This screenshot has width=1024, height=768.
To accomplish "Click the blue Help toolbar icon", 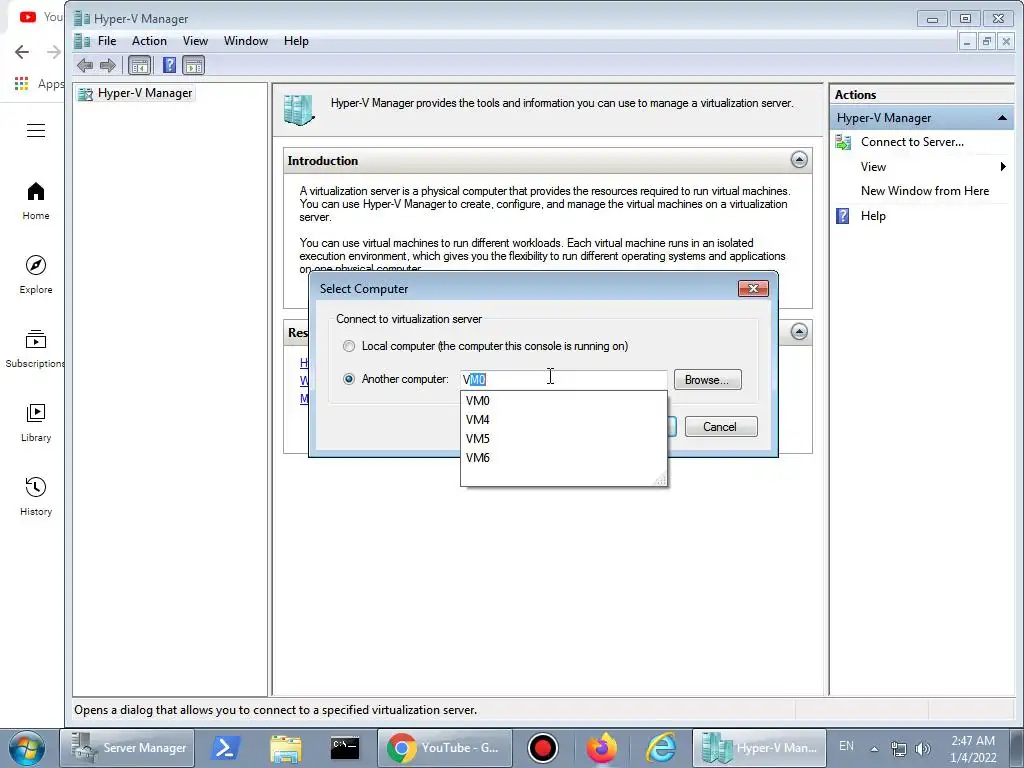I will pos(169,65).
